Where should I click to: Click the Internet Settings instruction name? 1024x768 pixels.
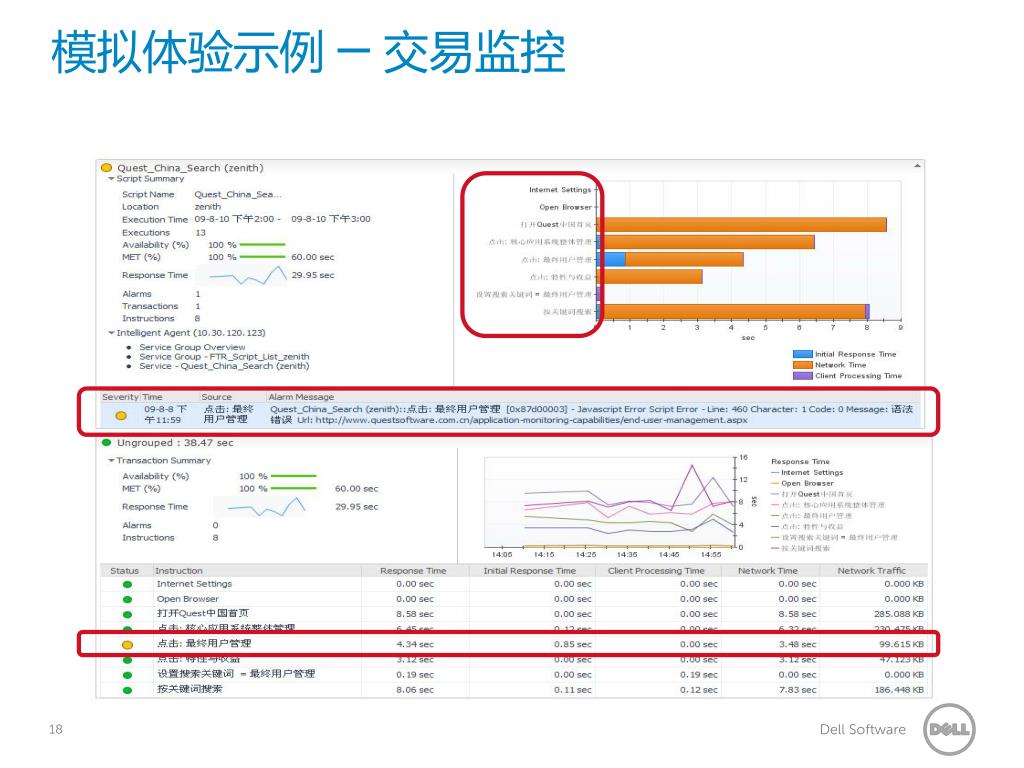pyautogui.click(x=194, y=584)
